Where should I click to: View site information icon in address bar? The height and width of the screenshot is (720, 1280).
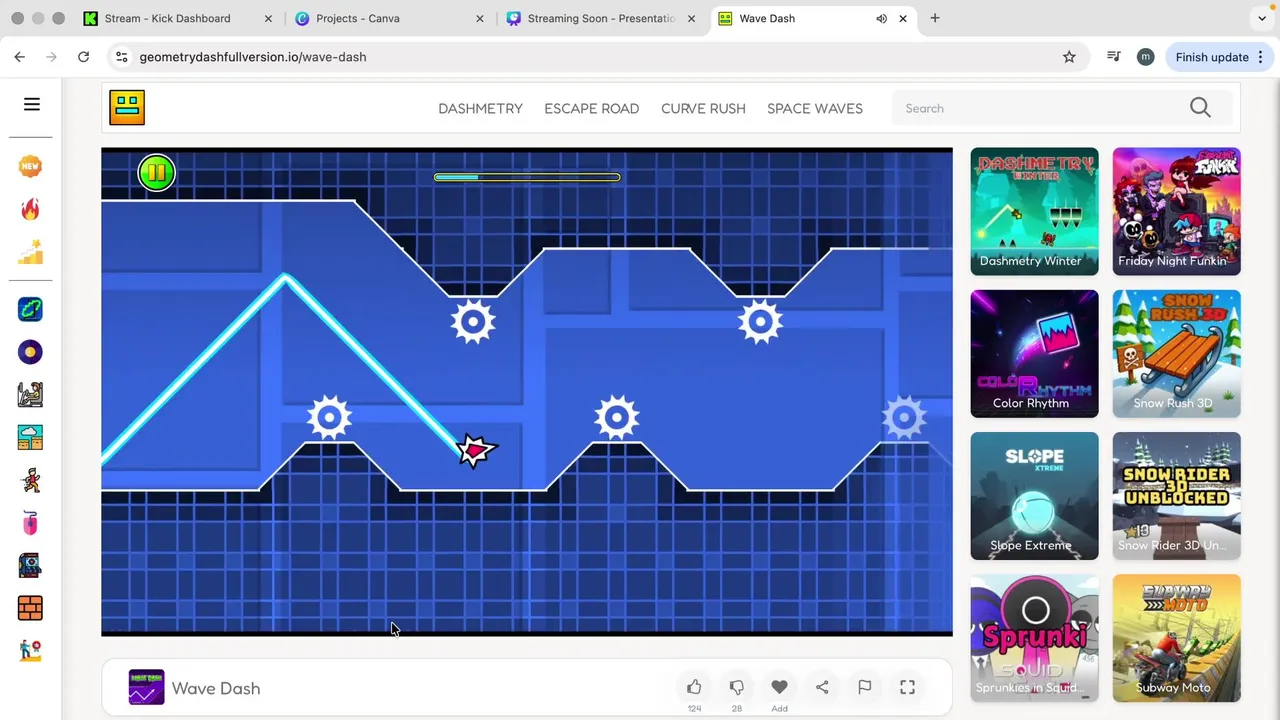(121, 57)
